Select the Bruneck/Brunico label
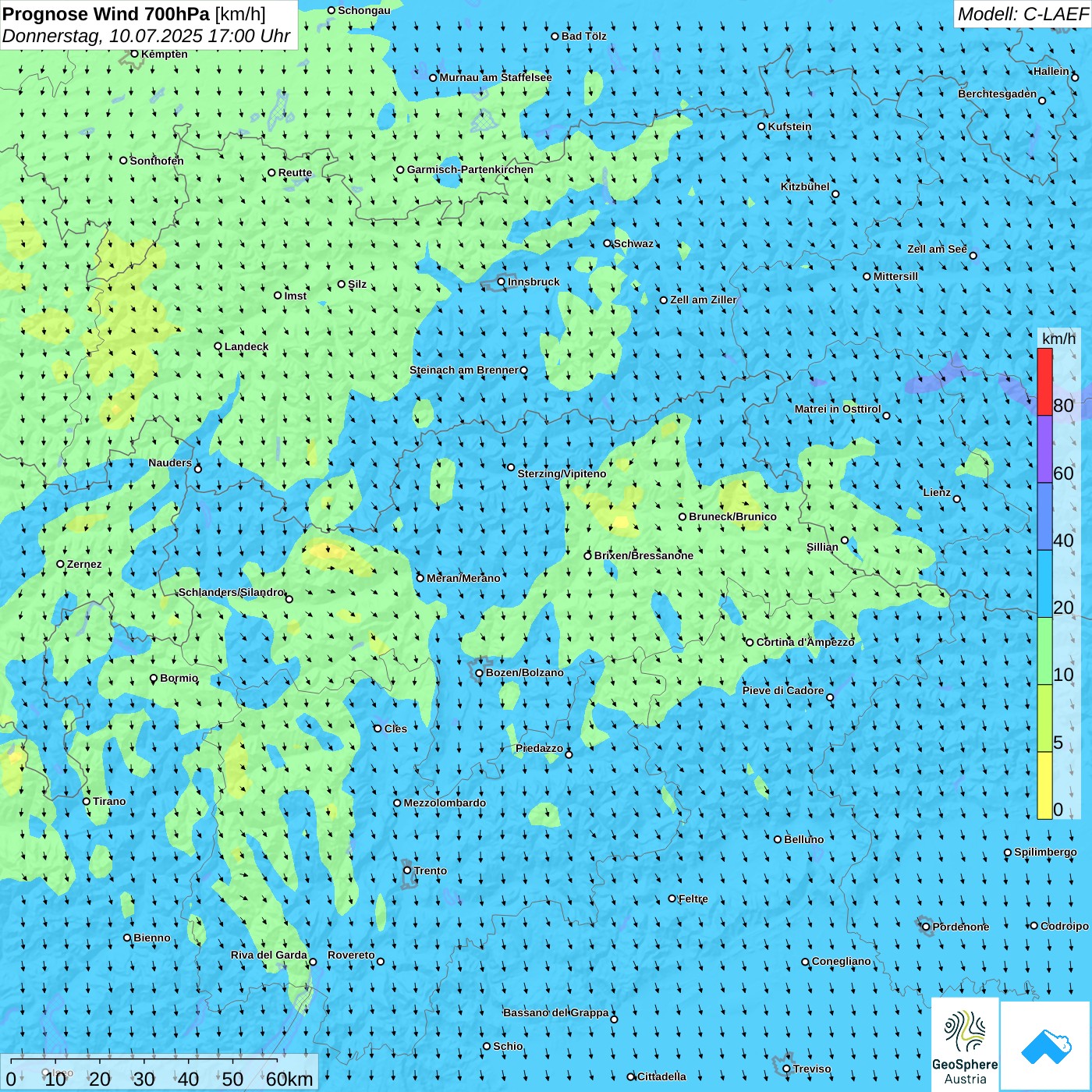Viewport: 1092px width, 1092px height. (732, 516)
